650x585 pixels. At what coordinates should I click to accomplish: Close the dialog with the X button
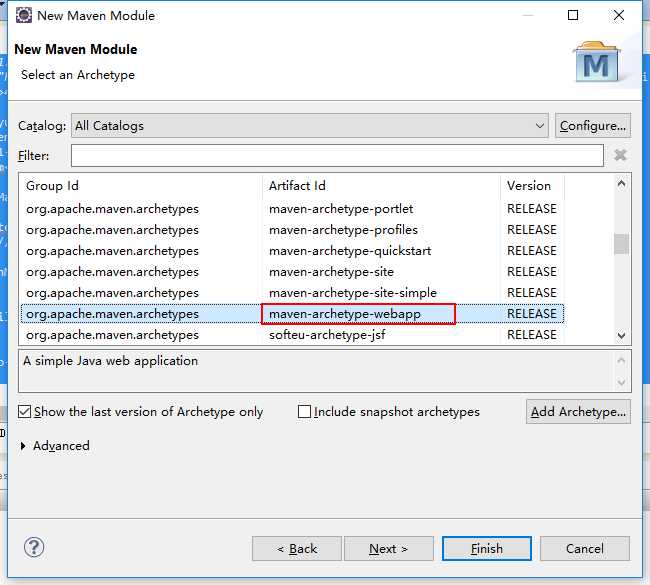coord(619,15)
